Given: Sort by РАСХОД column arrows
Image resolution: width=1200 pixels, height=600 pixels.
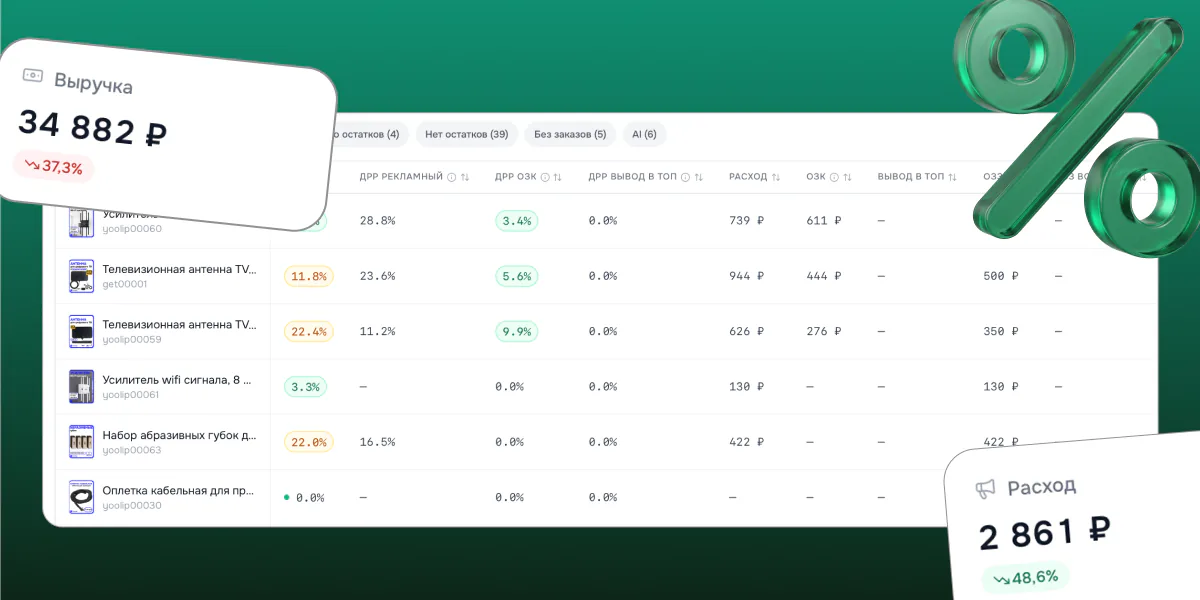Looking at the screenshot, I should [x=776, y=177].
